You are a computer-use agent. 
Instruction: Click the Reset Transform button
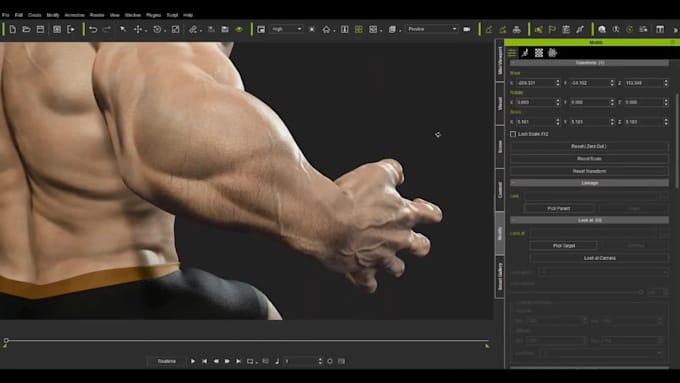(589, 171)
